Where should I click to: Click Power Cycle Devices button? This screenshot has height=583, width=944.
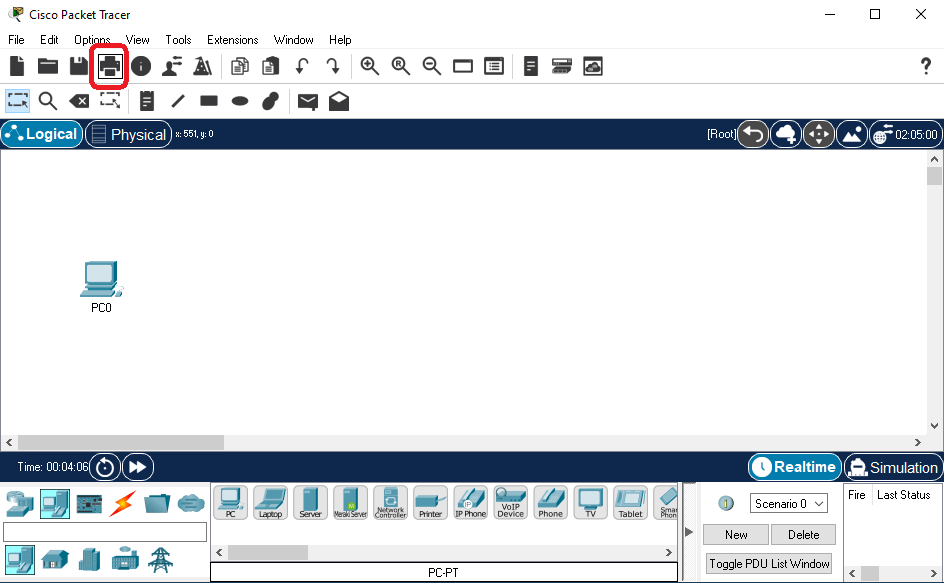(105, 467)
